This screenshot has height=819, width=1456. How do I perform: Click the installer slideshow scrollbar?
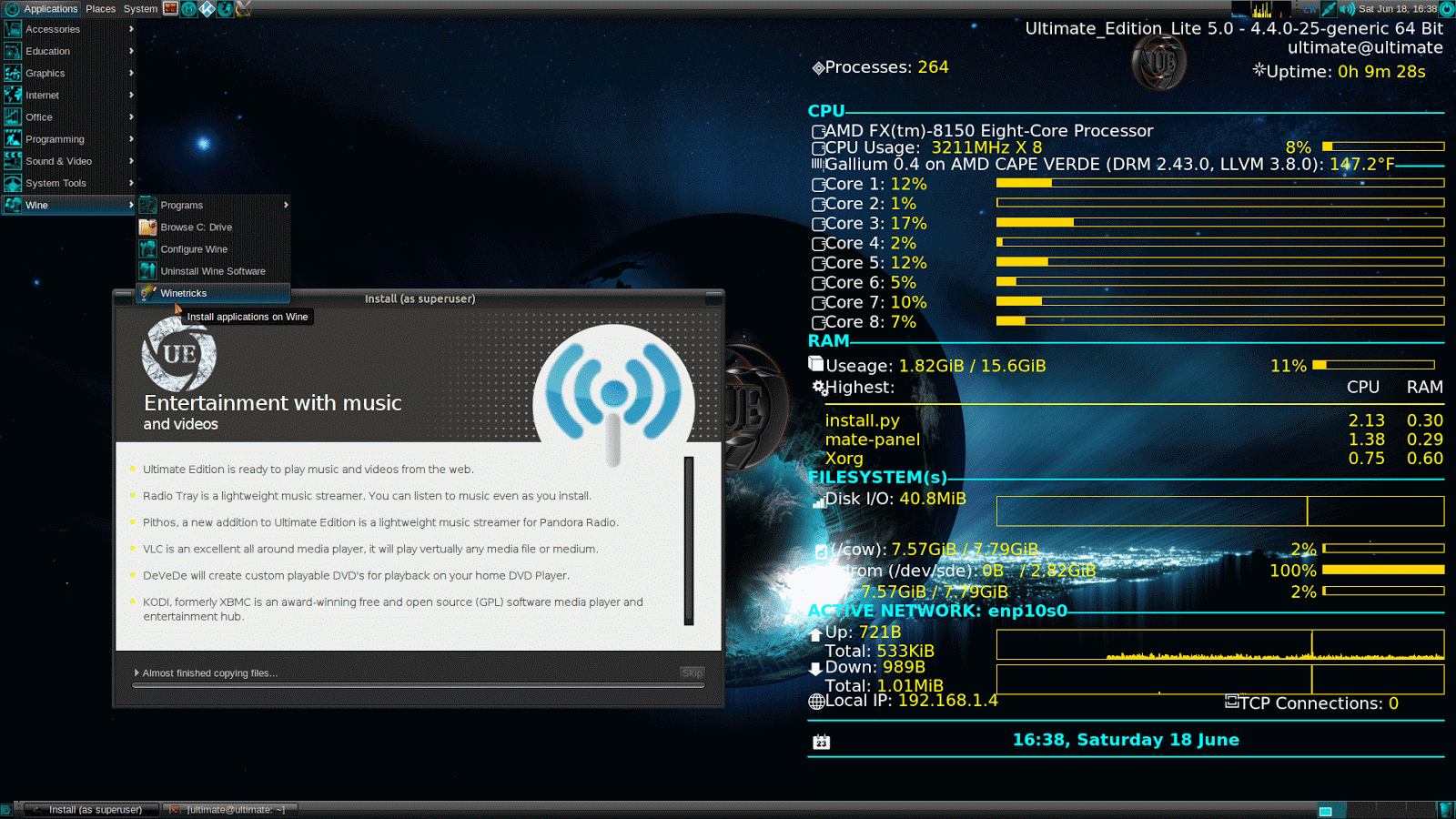pyautogui.click(x=689, y=541)
